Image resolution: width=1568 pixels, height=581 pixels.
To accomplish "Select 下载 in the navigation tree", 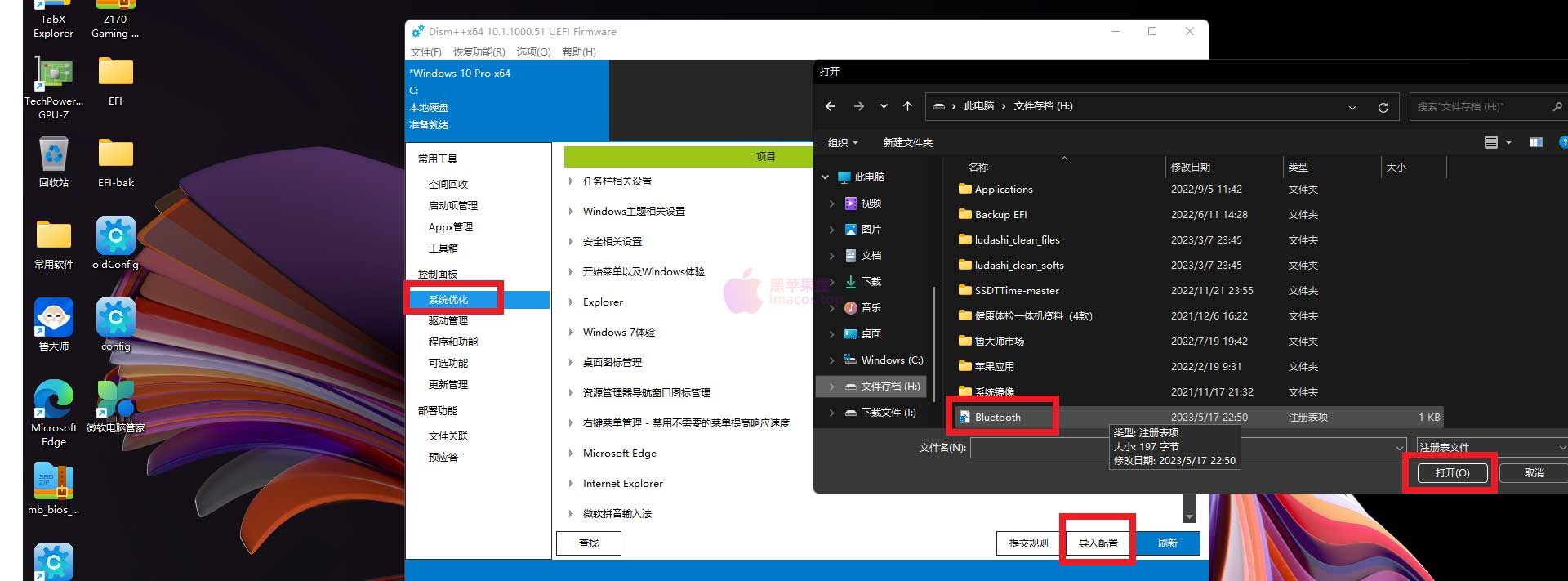I will 871,282.
